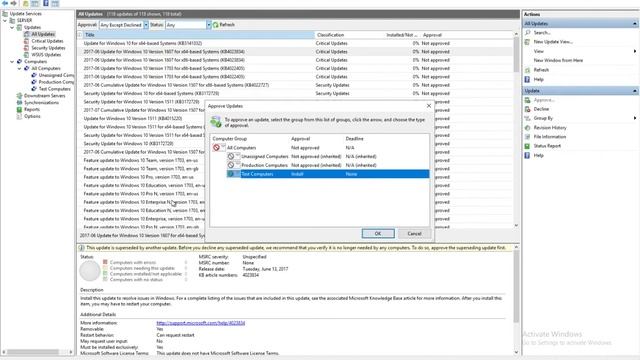The height and width of the screenshot is (360, 640).
Task: Select the KB4022727 cumulative update row
Action: click(x=295, y=85)
